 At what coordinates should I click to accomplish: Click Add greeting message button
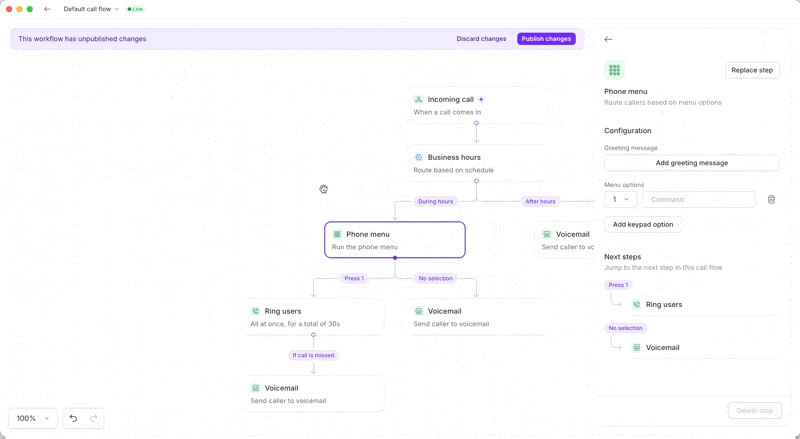coord(691,163)
